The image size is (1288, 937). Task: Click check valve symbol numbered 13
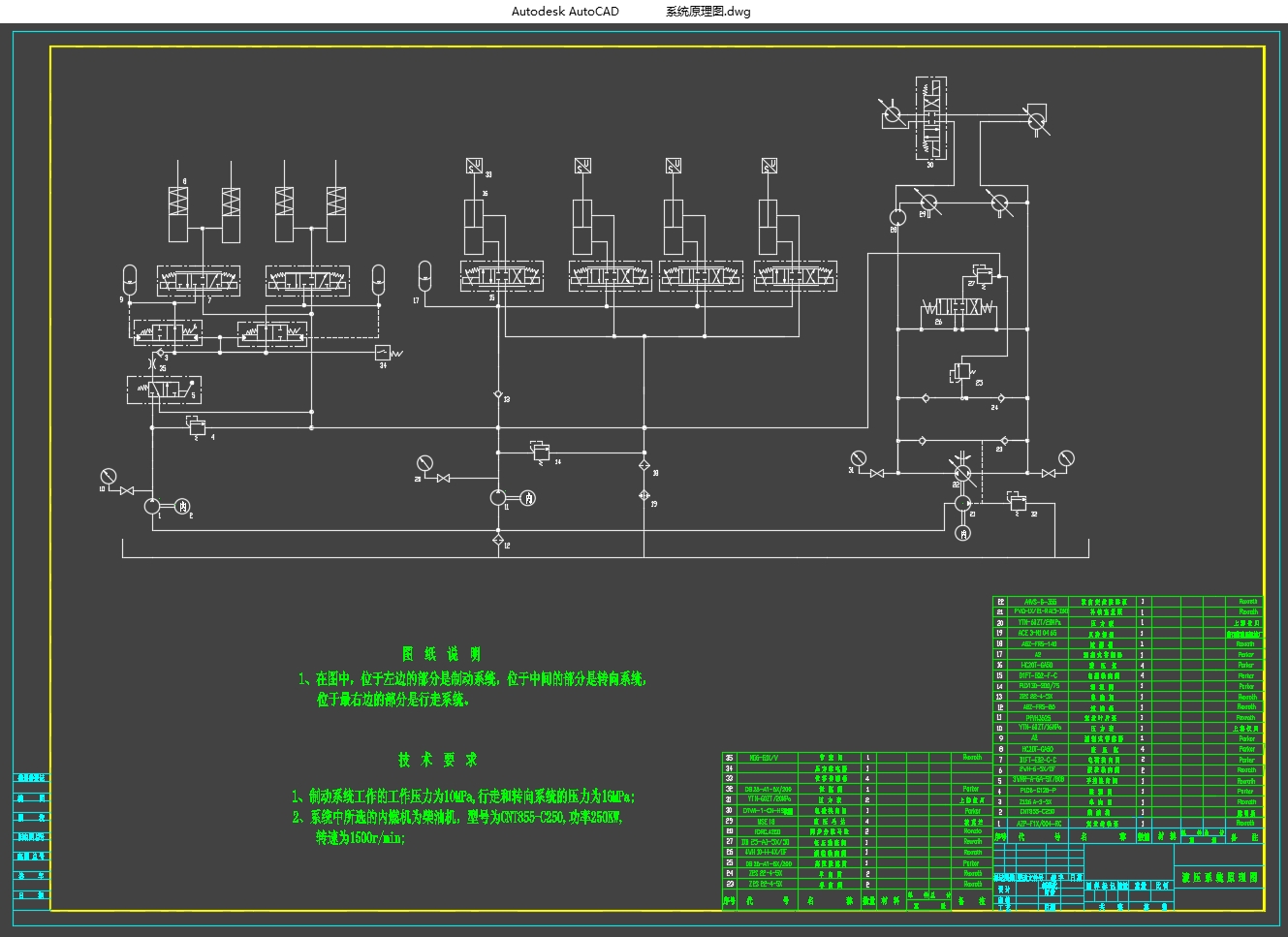click(x=498, y=395)
